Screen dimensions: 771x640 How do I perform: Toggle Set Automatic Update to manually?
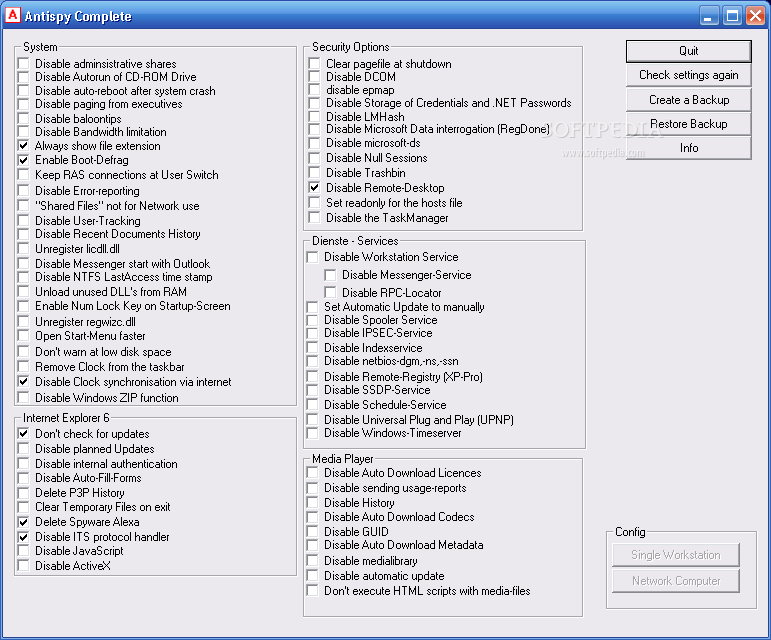pos(312,307)
